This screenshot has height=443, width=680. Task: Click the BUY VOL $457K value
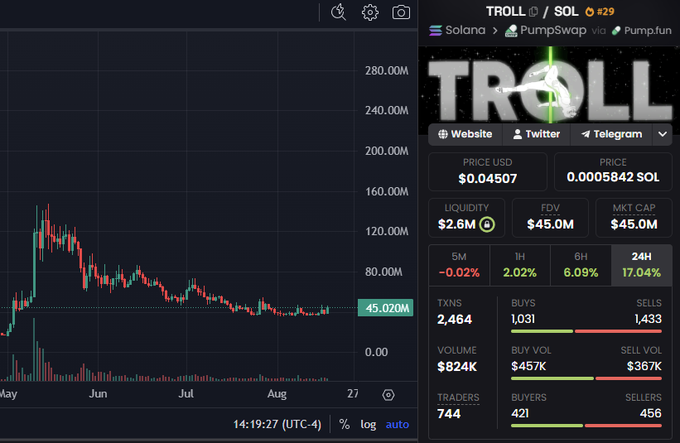(528, 366)
